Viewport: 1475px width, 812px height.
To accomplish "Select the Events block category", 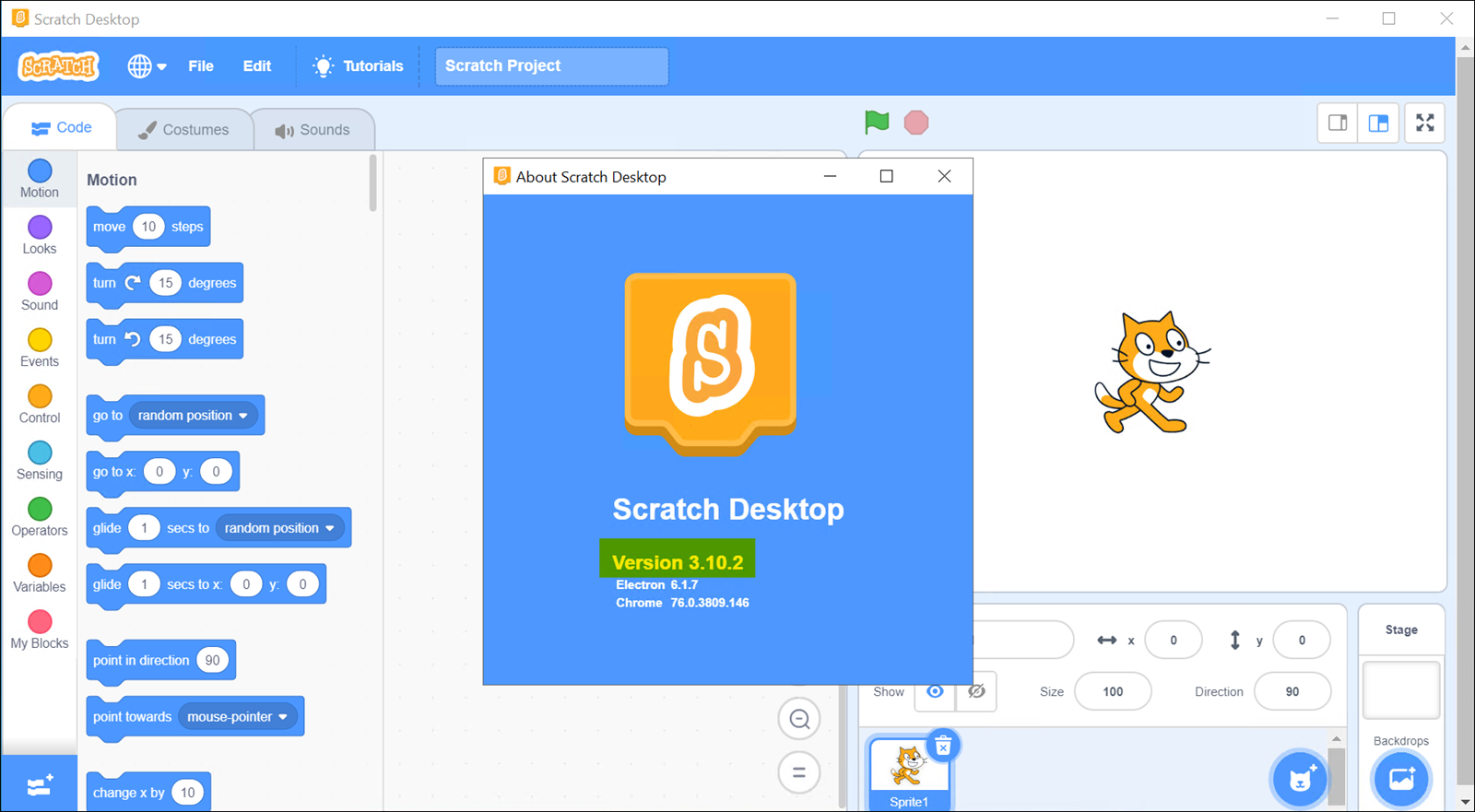I will pos(40,348).
